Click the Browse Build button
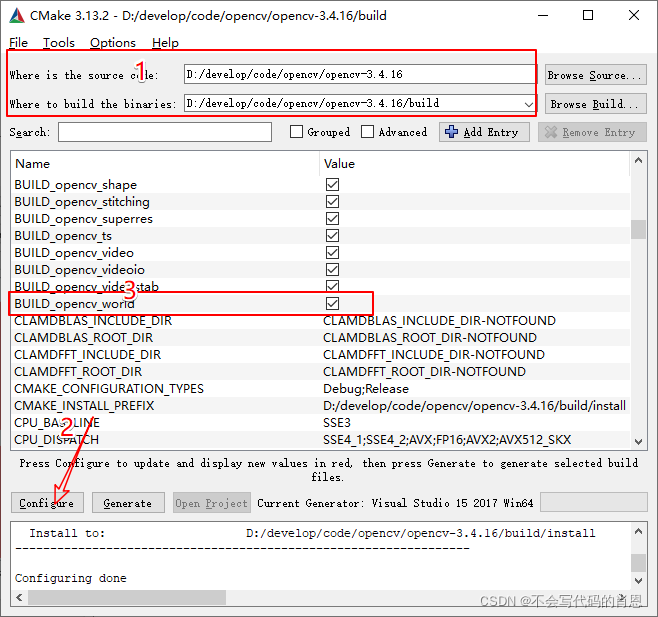 point(595,104)
